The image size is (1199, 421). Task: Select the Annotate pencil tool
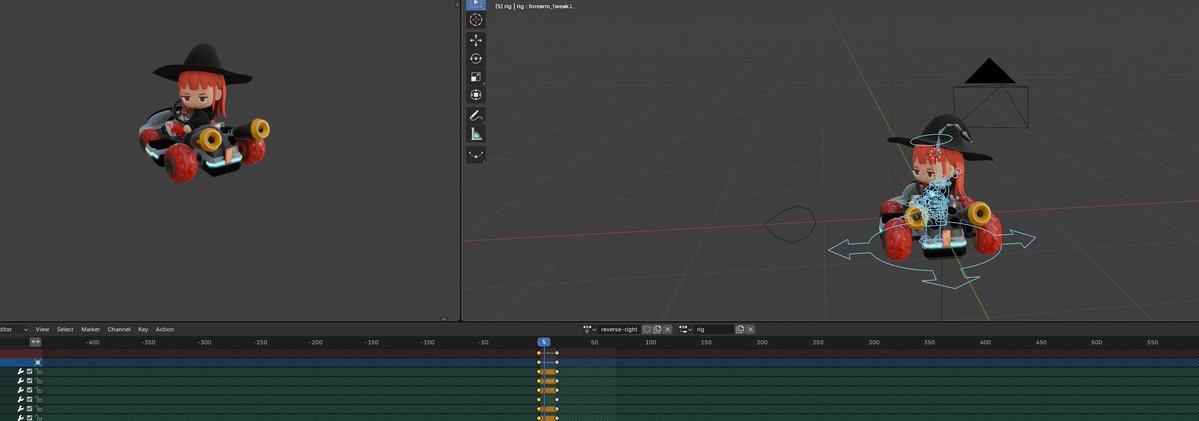(x=476, y=116)
